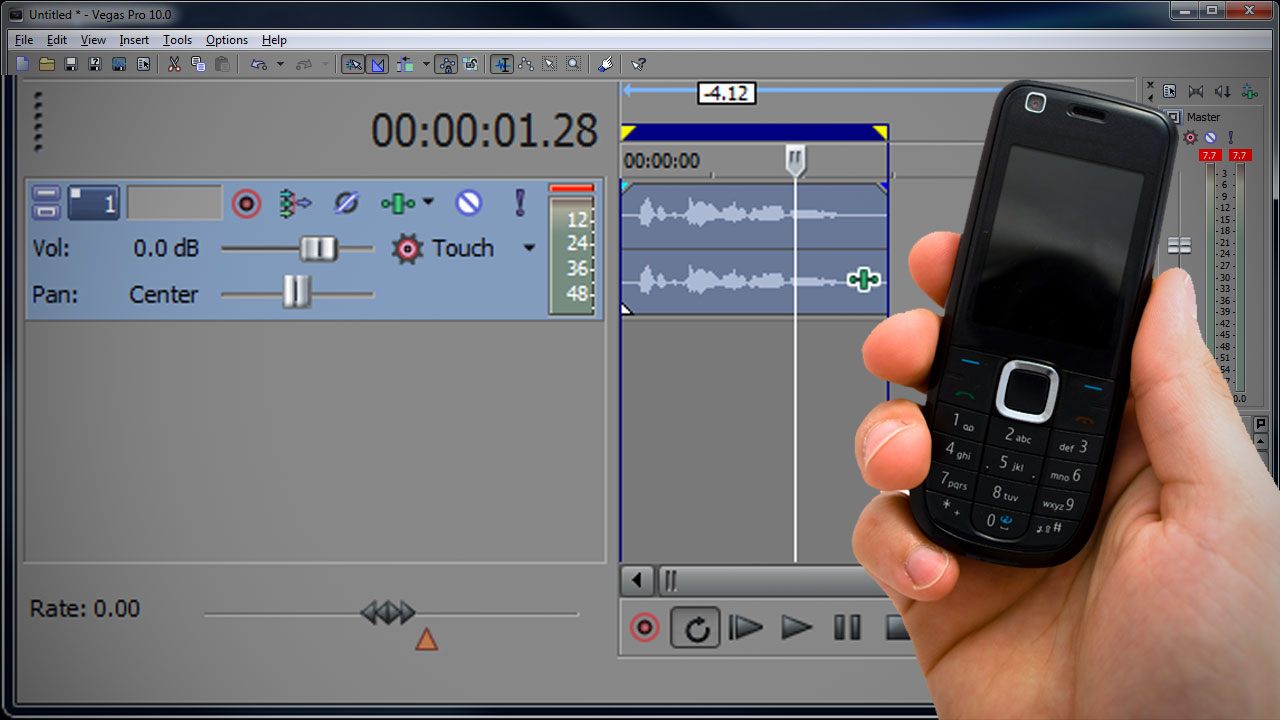Open Render As from the toolbar
This screenshot has height=720, width=1280.
(119, 64)
